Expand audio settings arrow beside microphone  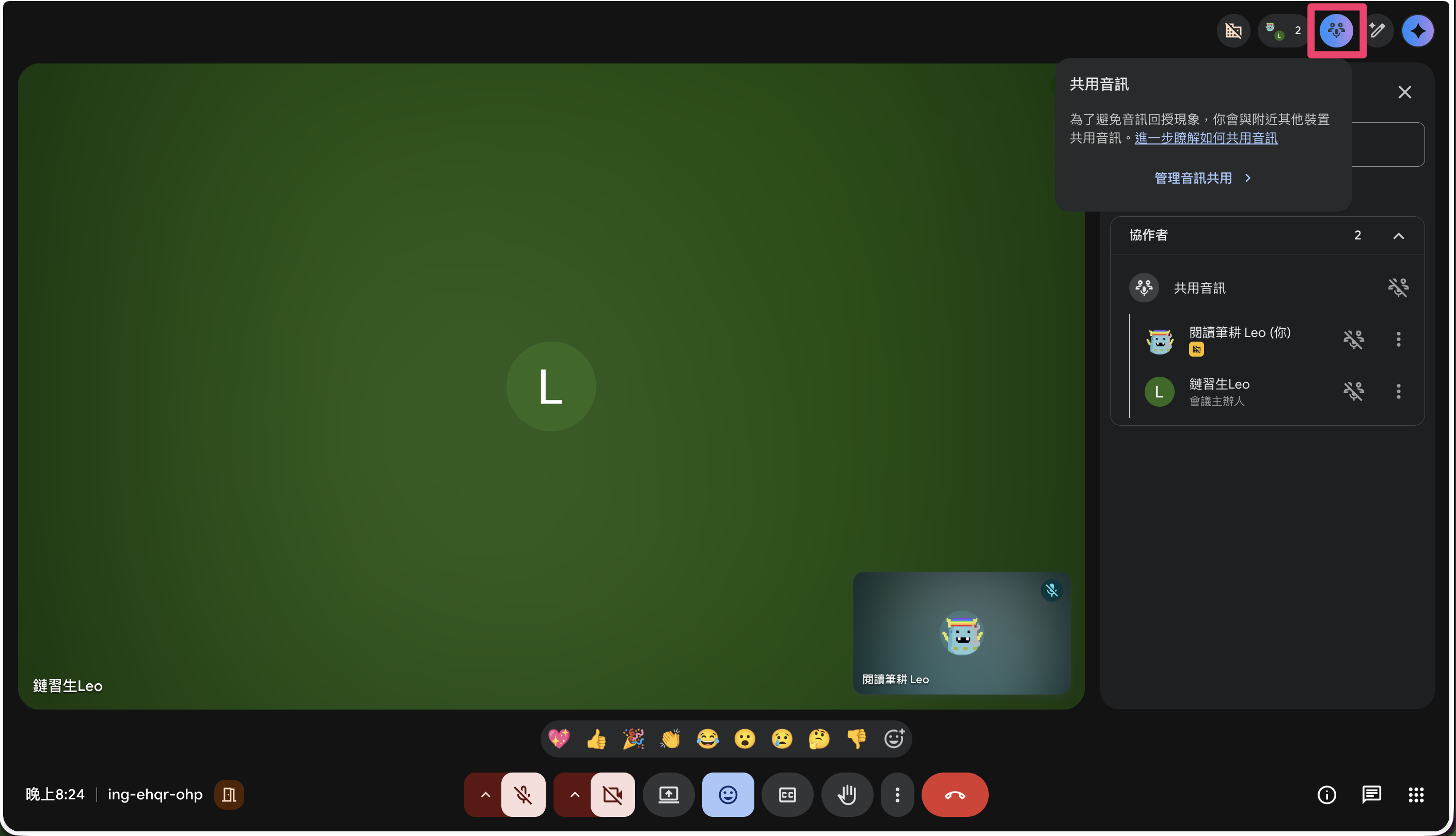click(485, 795)
